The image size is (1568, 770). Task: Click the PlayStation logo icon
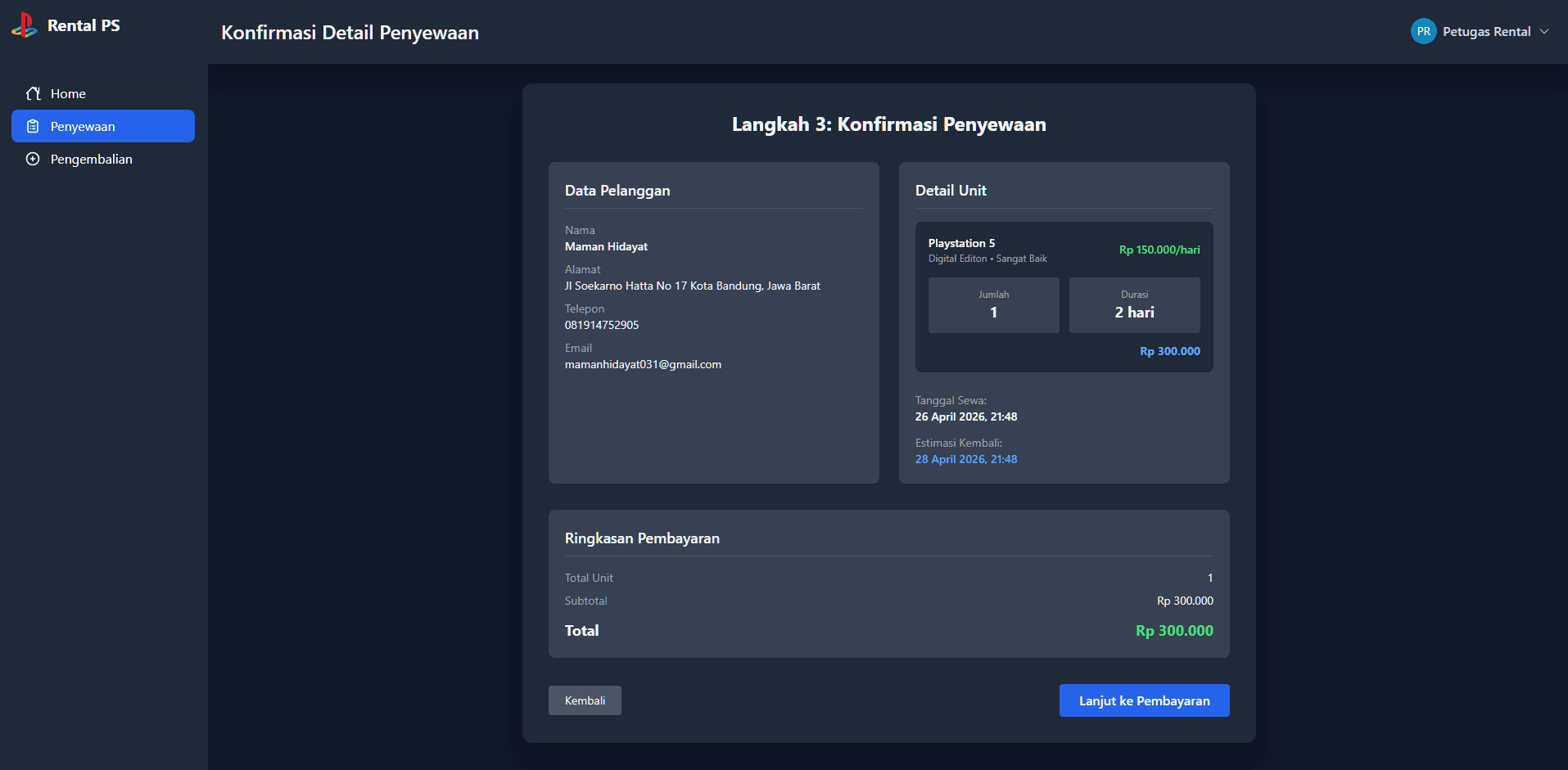point(25,25)
